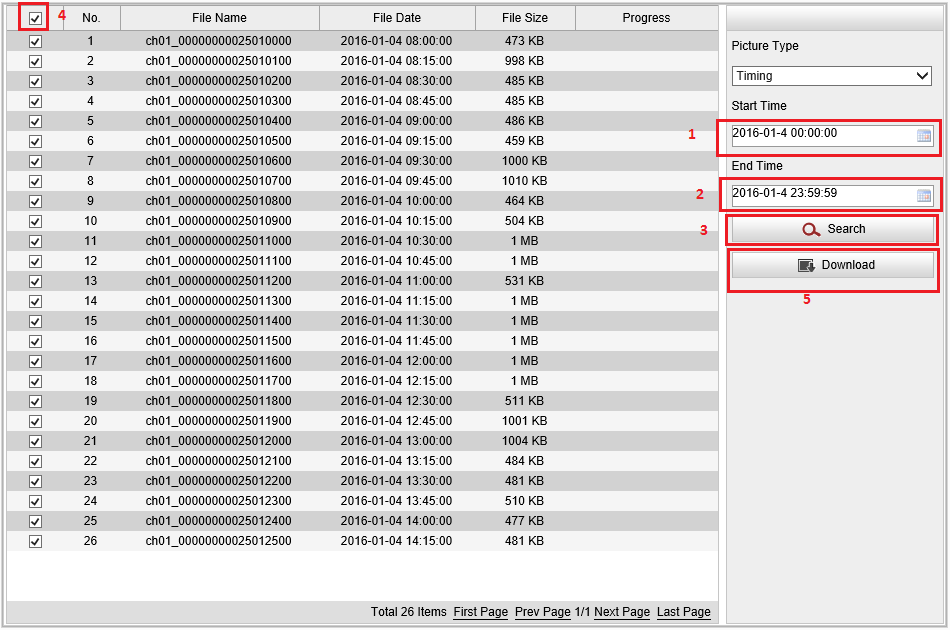Click the Progress column header

coord(646,18)
